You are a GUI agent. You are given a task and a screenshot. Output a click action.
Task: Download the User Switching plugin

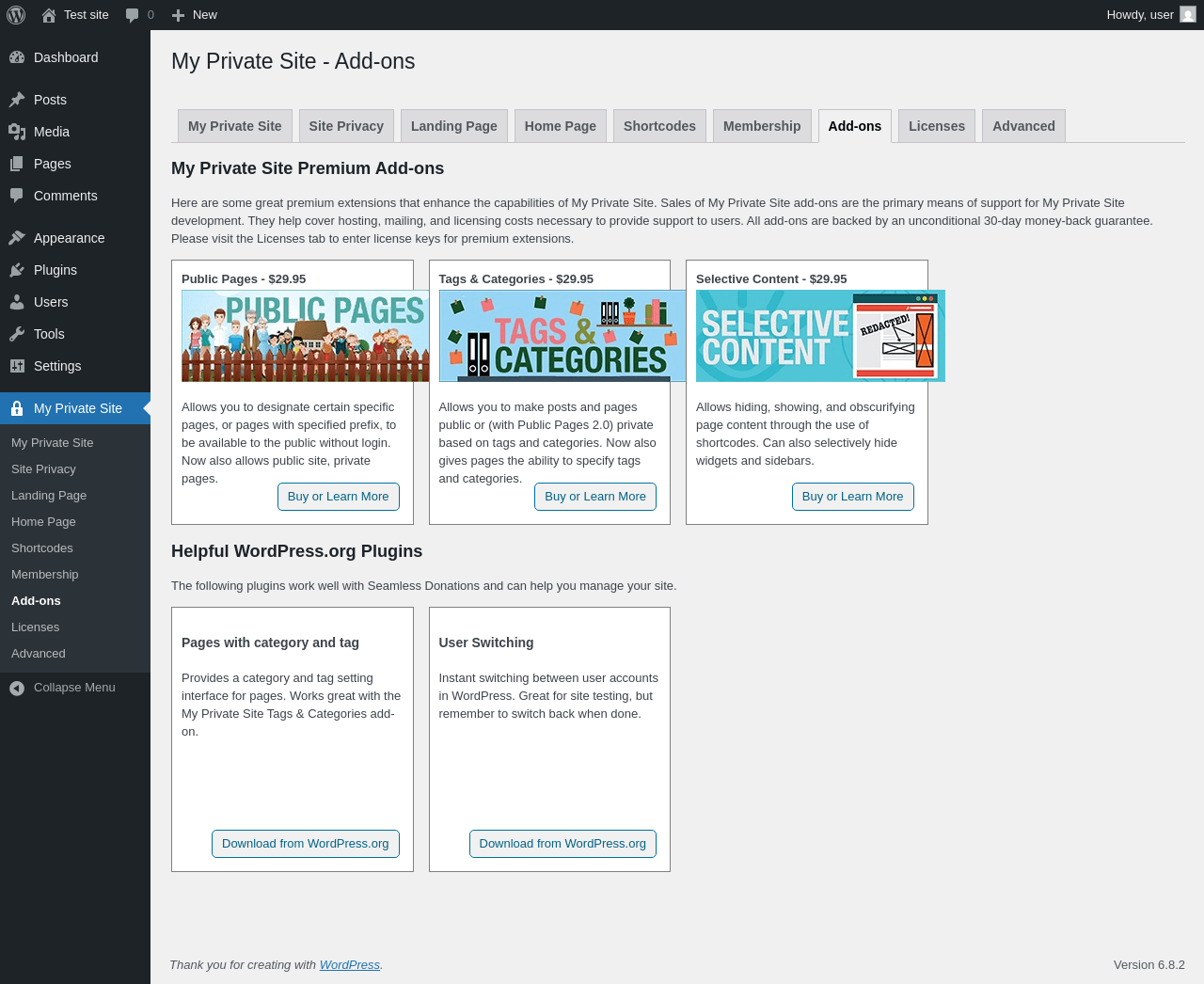pyautogui.click(x=562, y=844)
